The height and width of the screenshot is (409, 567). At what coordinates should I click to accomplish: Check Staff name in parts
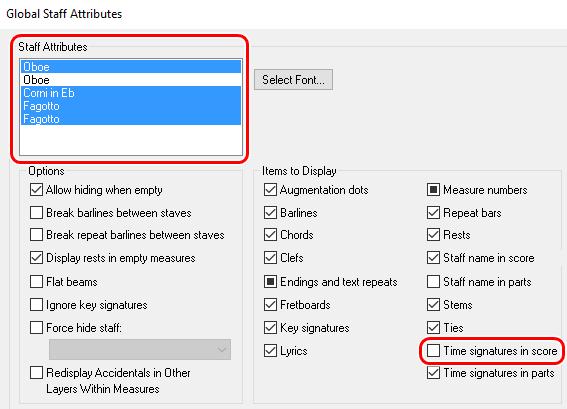pos(433,281)
